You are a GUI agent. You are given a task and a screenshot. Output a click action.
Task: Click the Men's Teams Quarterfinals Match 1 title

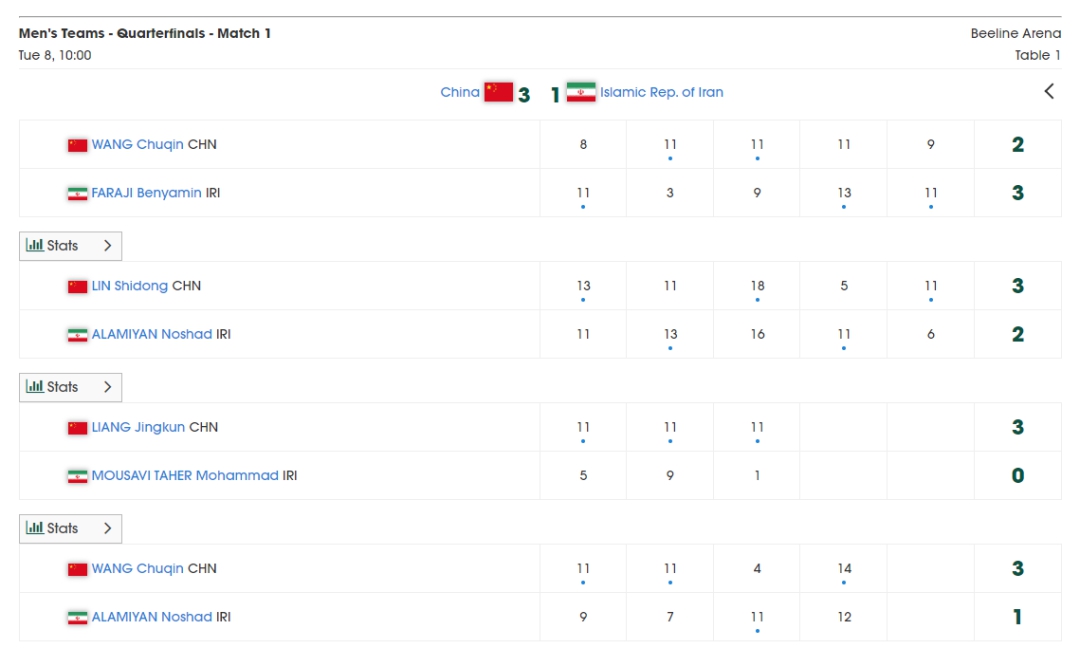[145, 33]
